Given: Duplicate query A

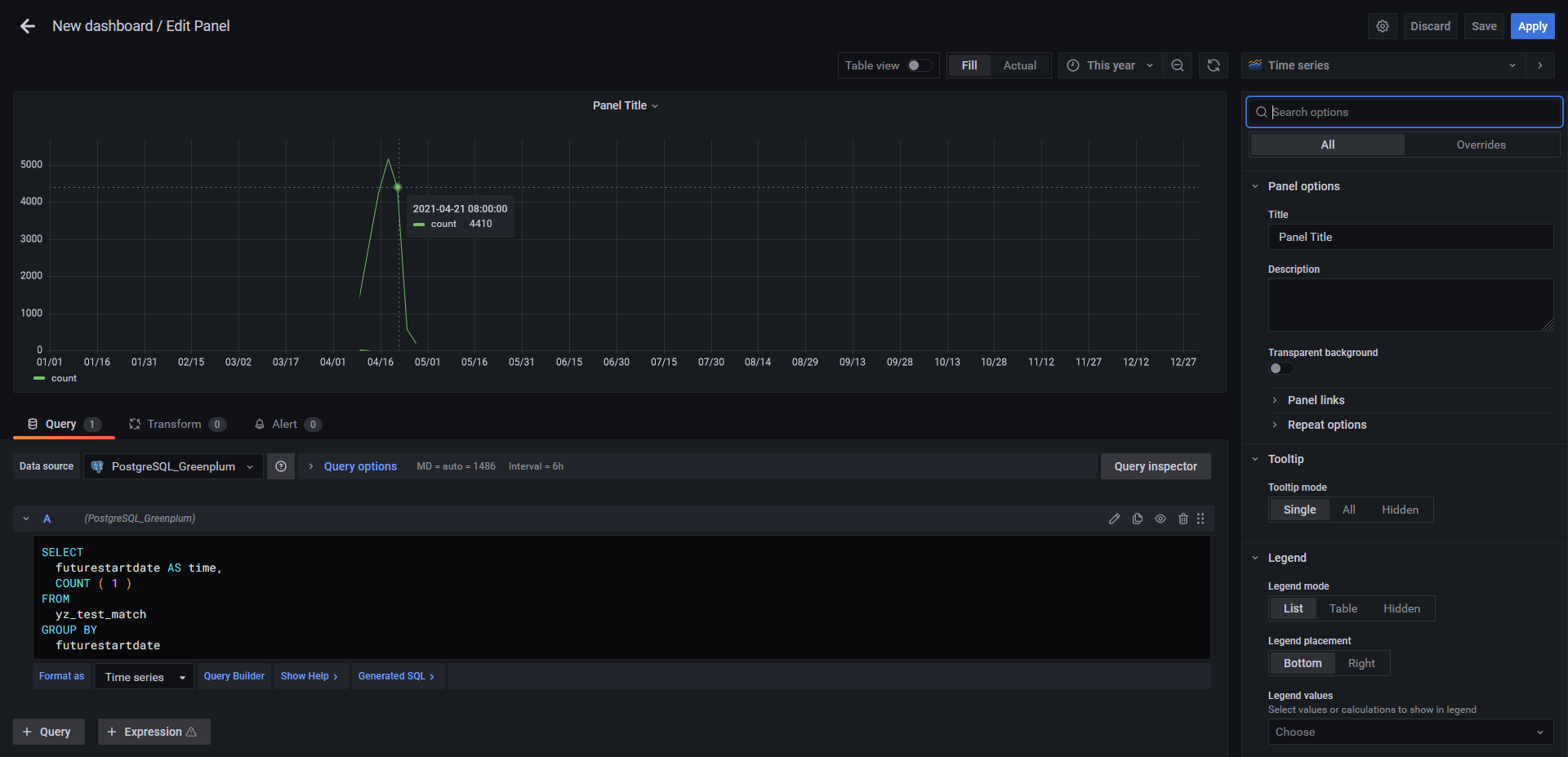Looking at the screenshot, I should pos(1137,519).
